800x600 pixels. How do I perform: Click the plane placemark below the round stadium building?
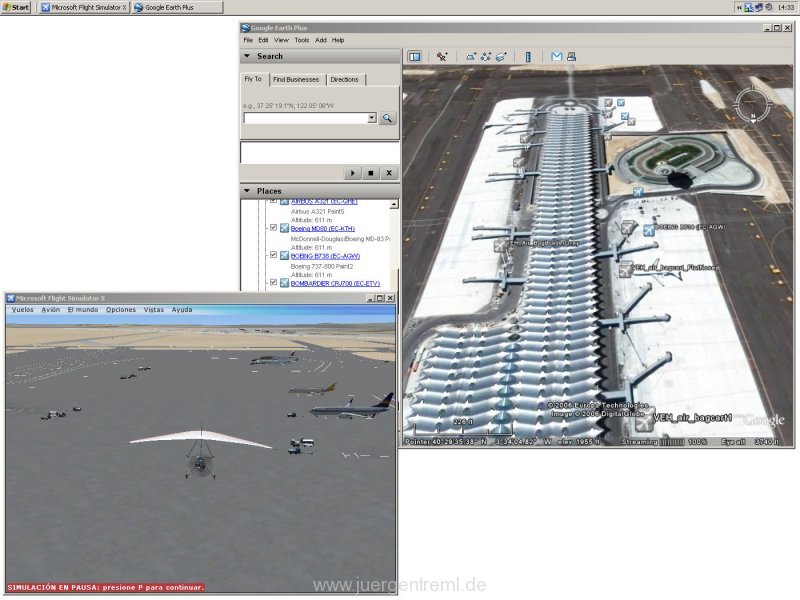point(638,192)
